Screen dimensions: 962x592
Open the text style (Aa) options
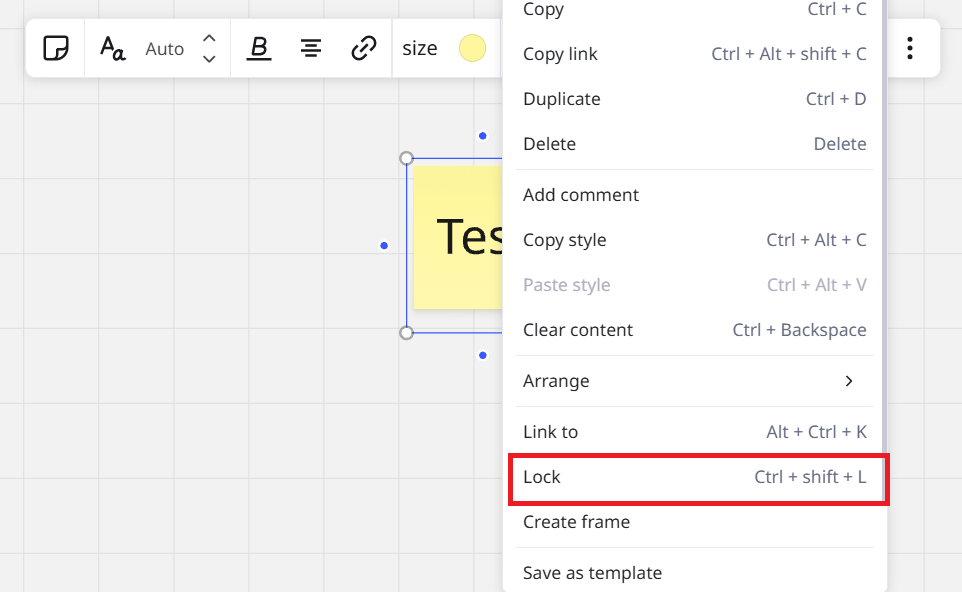(x=113, y=48)
